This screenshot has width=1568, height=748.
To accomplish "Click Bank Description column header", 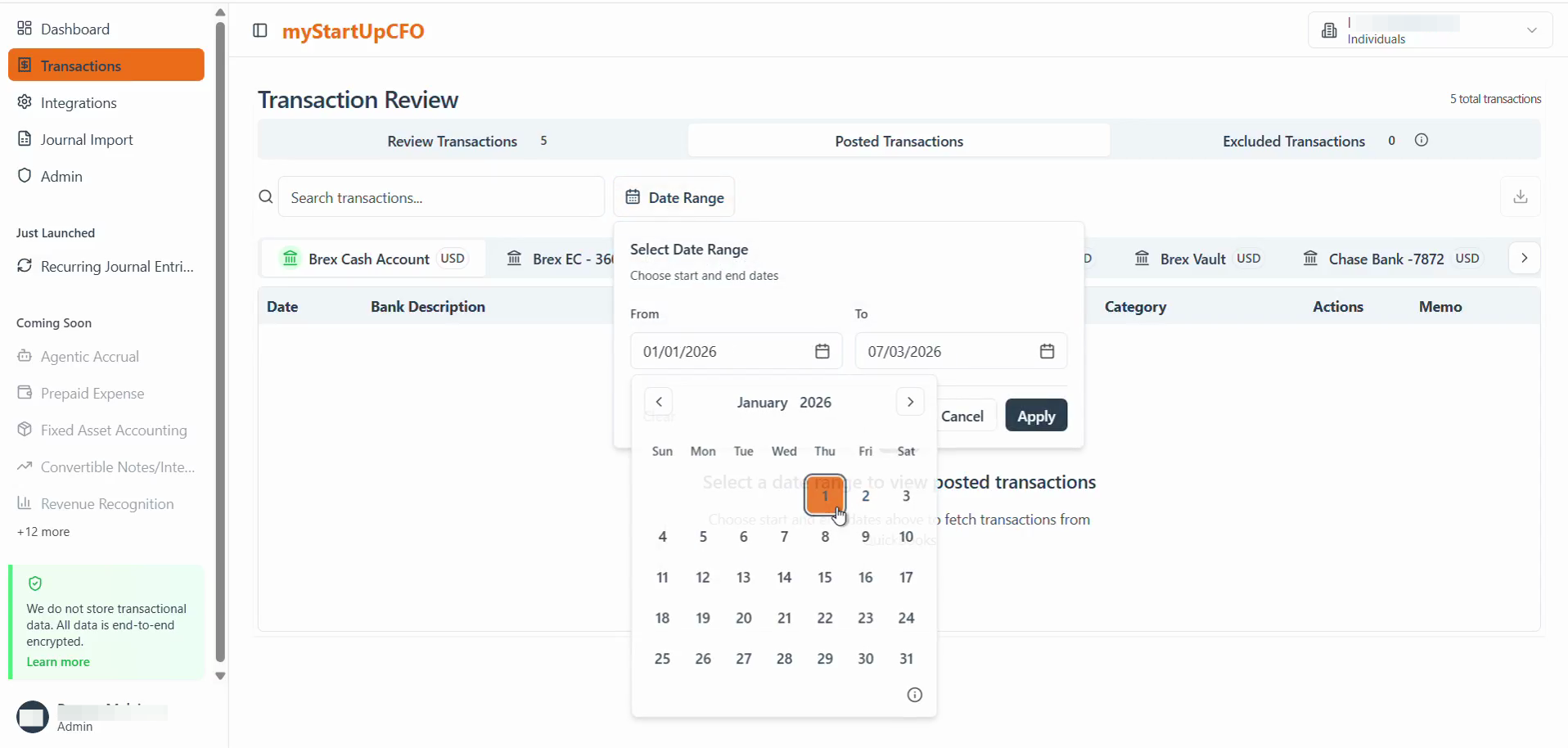I will tap(428, 307).
